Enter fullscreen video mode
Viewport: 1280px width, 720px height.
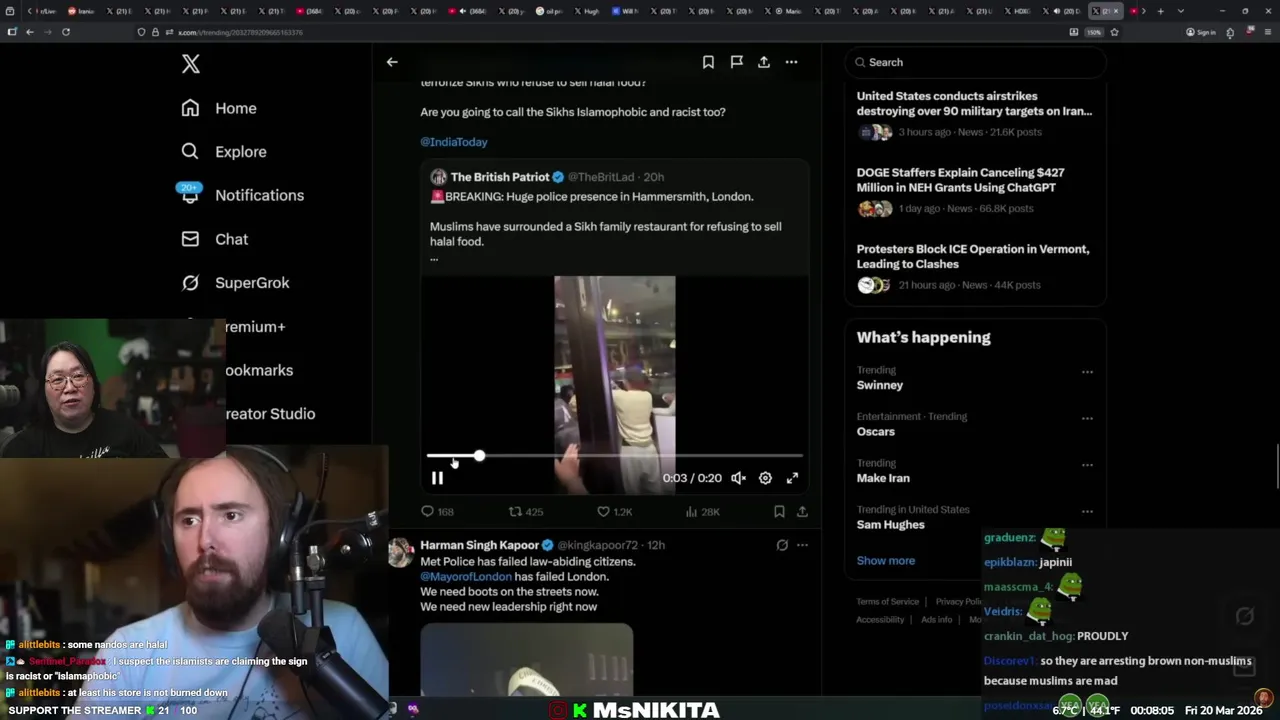click(x=792, y=478)
